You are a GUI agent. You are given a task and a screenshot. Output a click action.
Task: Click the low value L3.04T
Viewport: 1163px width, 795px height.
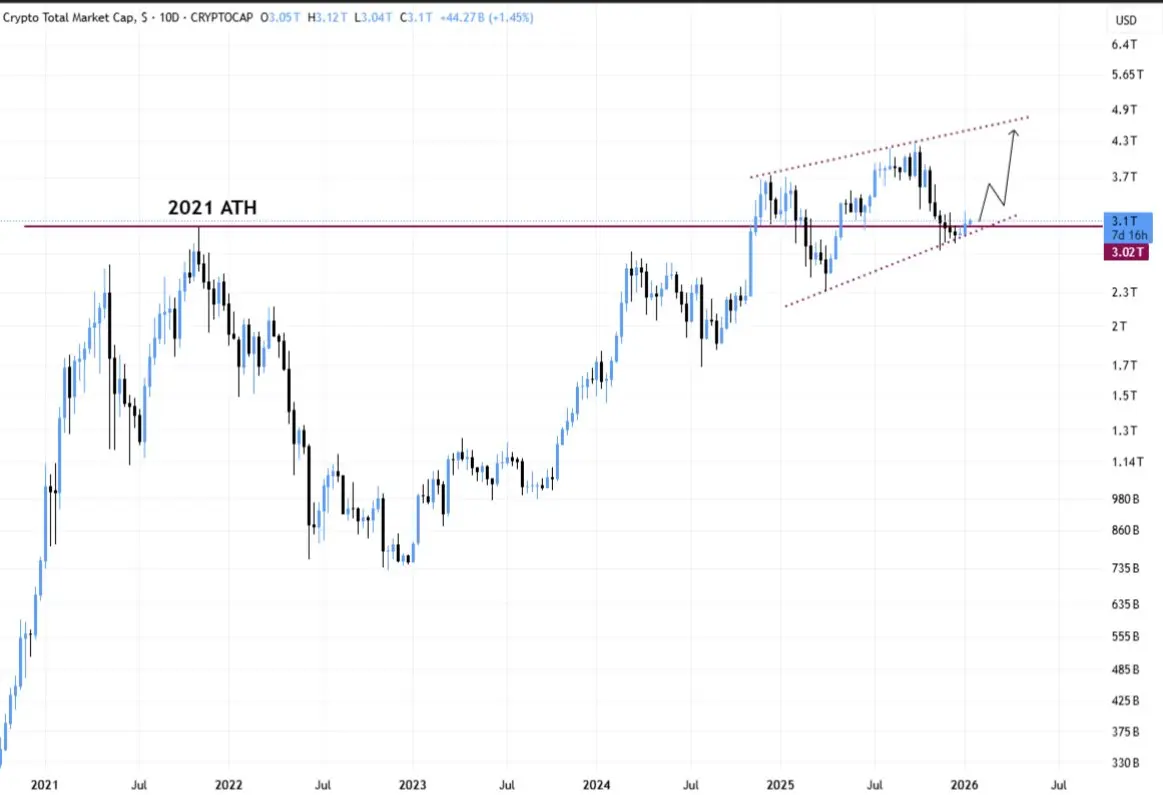373,17
